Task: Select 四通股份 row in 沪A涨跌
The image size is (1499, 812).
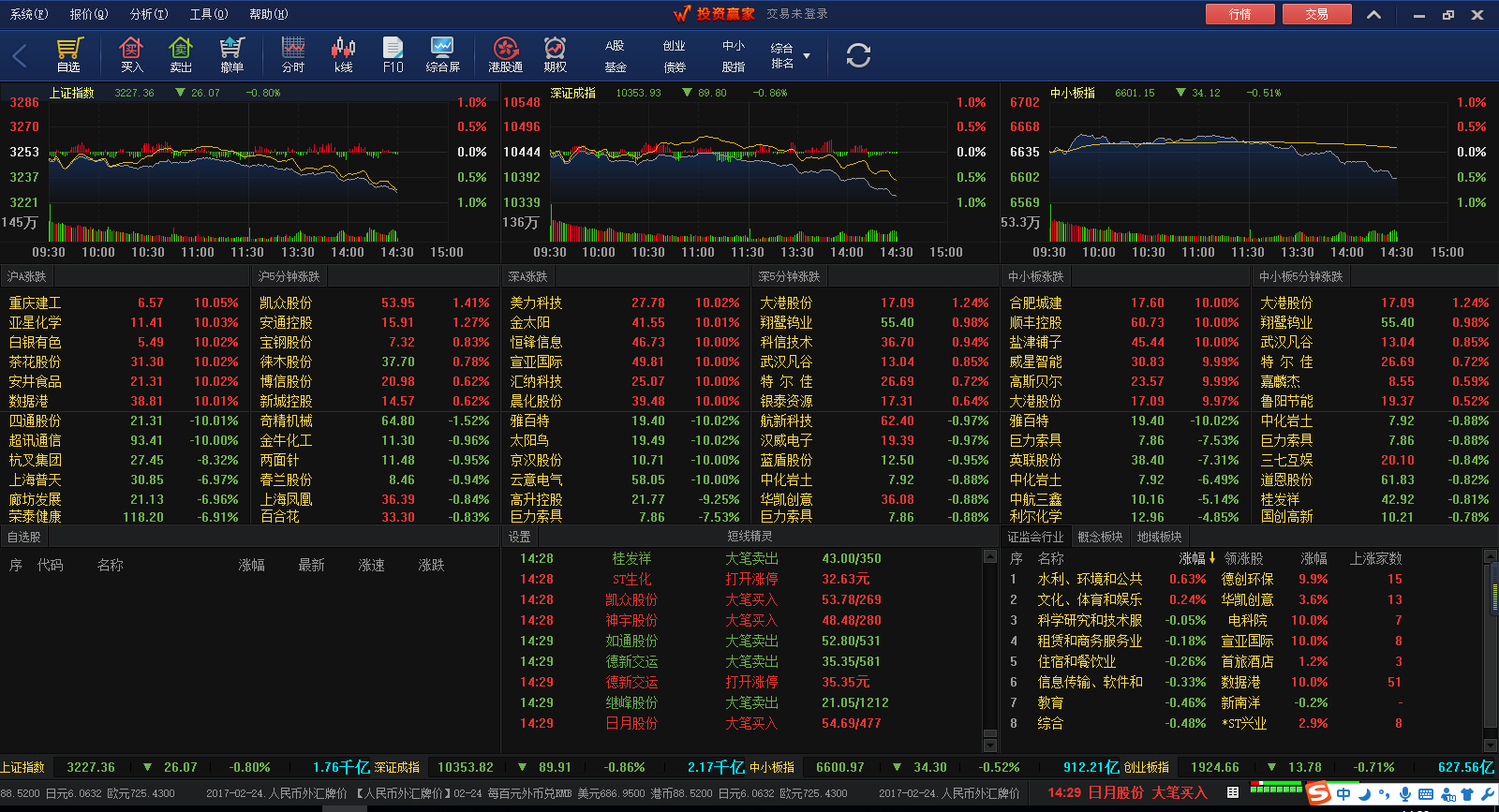Action: 125,421
